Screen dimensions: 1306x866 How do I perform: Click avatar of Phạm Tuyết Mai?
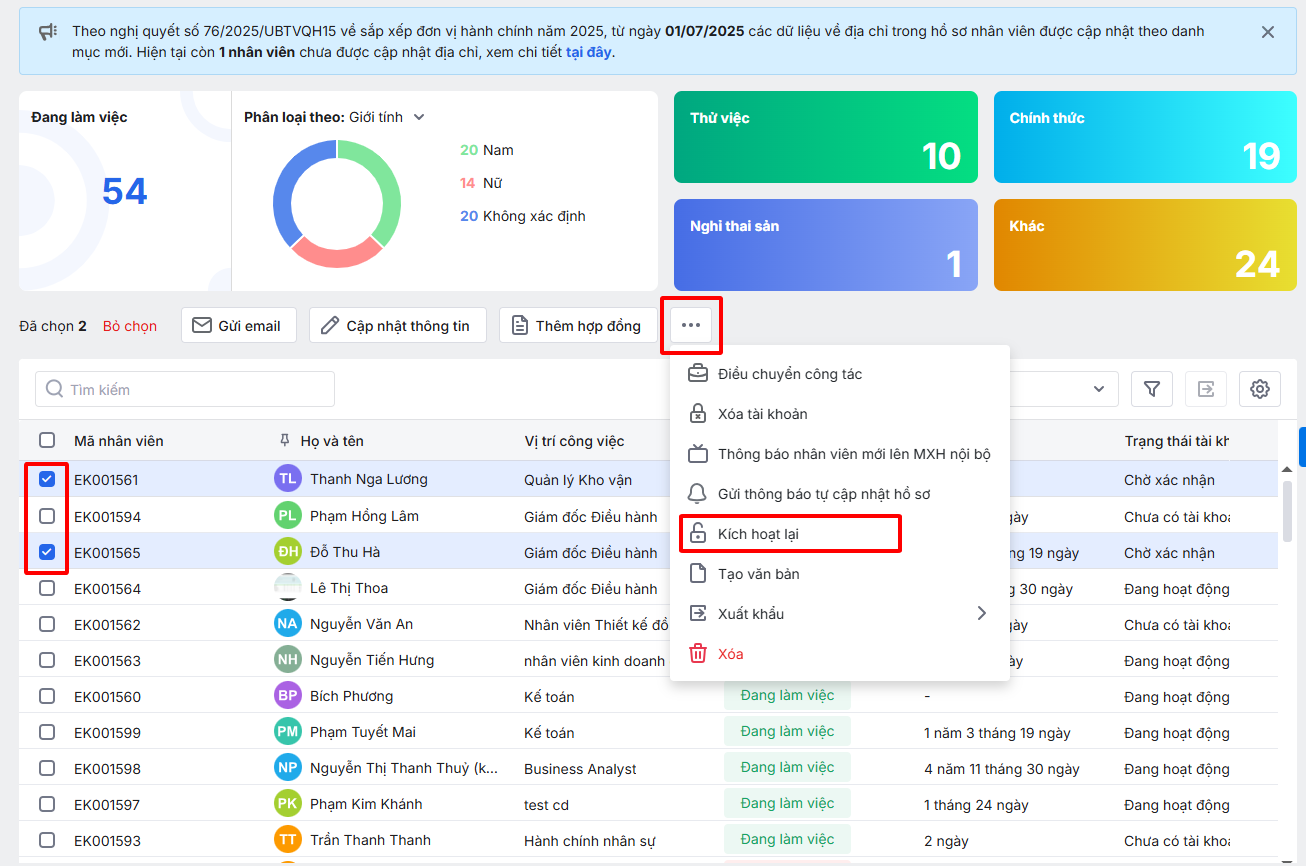point(287,732)
